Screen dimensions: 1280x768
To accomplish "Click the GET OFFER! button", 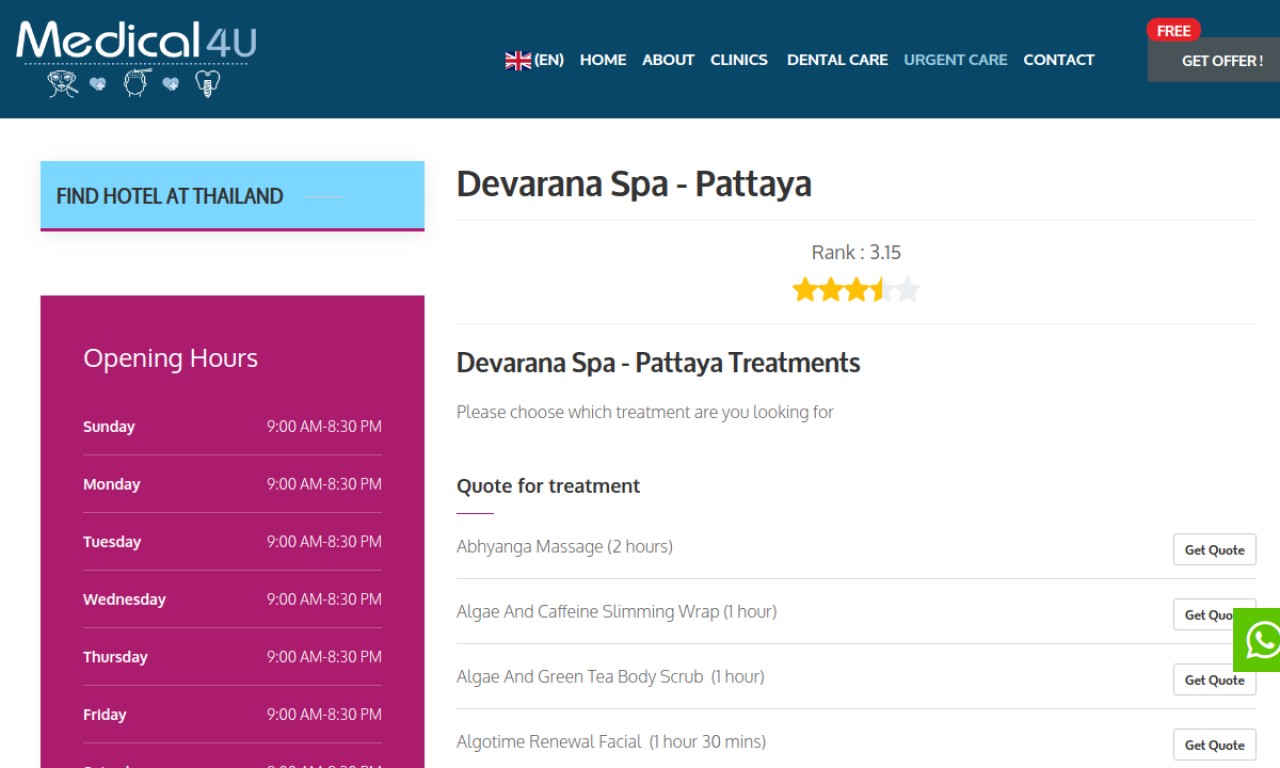I will 1214,61.
